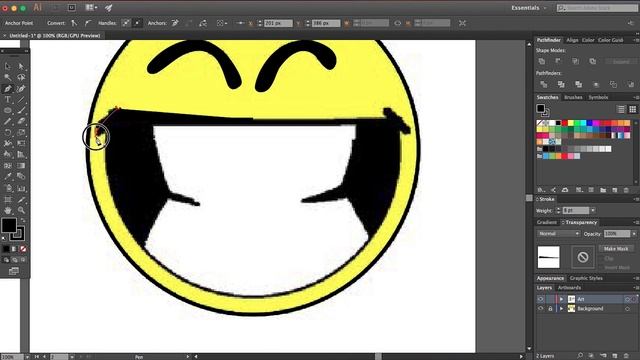Click the Background layer target circle

pos(628,309)
